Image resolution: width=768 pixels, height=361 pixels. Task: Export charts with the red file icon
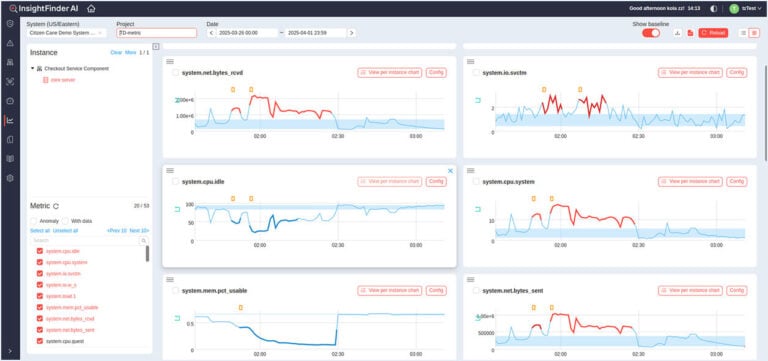coord(690,33)
